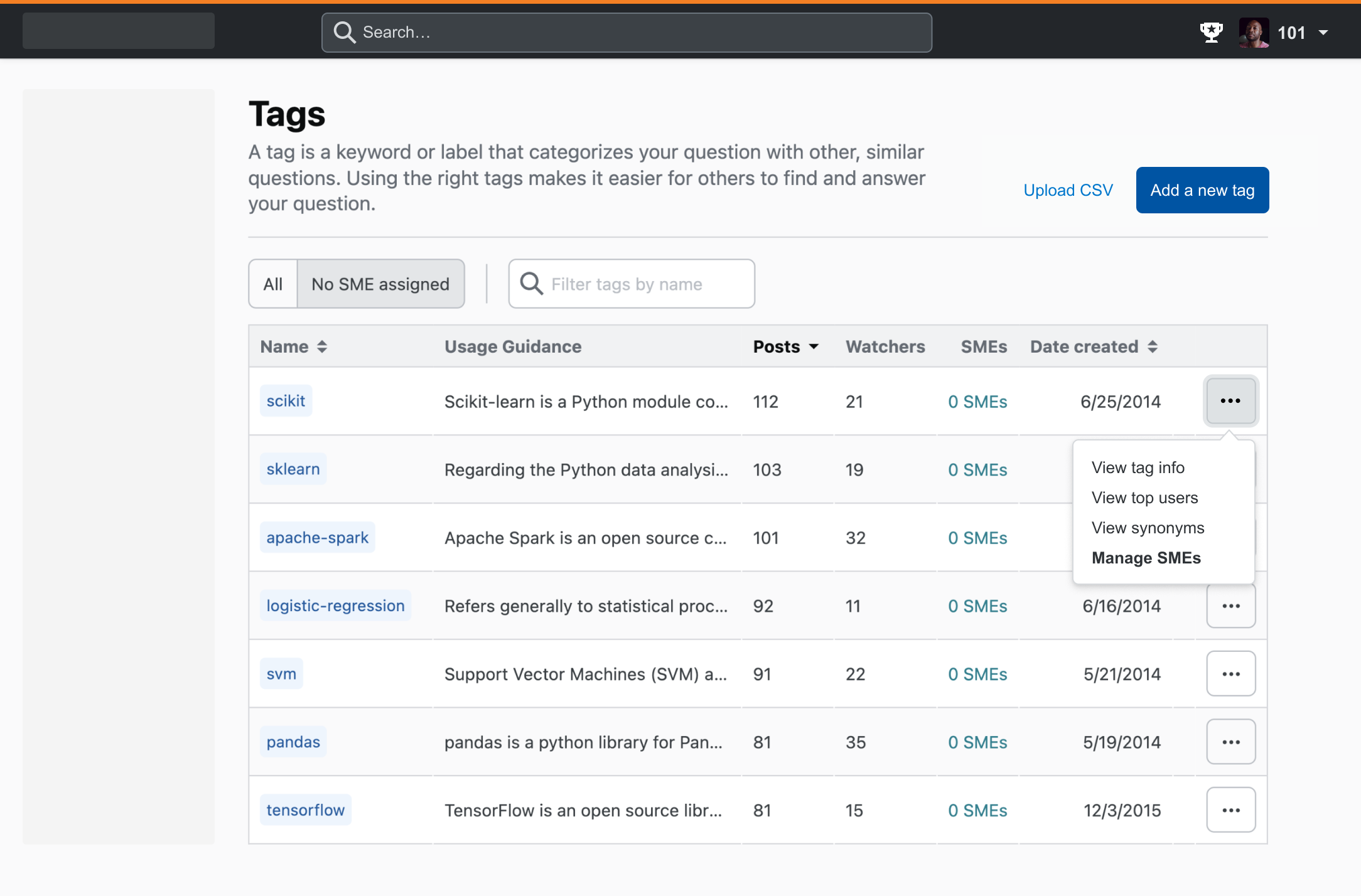Open the apache-spark tag
Image resolution: width=1361 pixels, height=896 pixels.
point(318,538)
